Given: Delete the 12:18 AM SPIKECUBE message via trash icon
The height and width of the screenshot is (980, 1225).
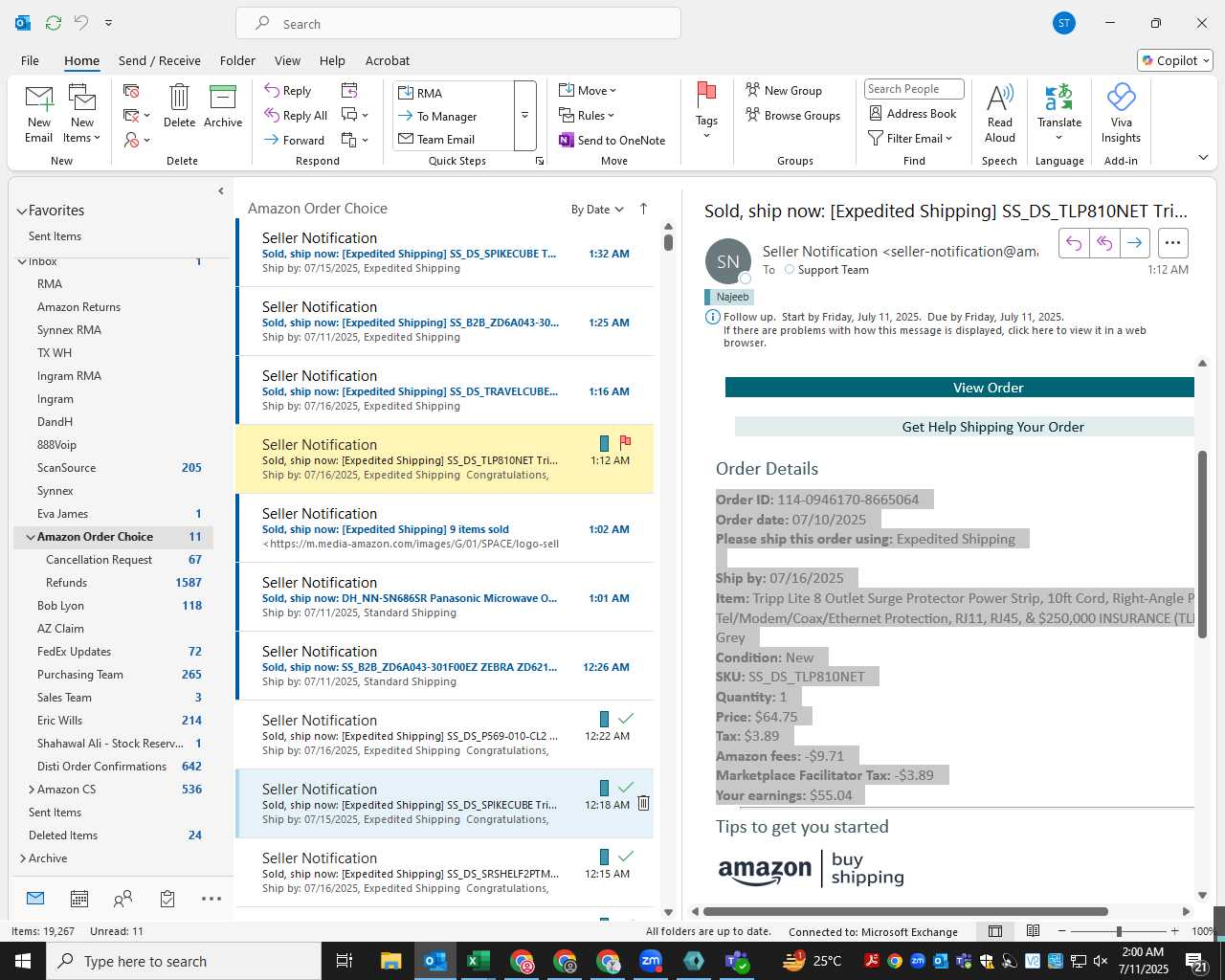Looking at the screenshot, I should pos(643,803).
